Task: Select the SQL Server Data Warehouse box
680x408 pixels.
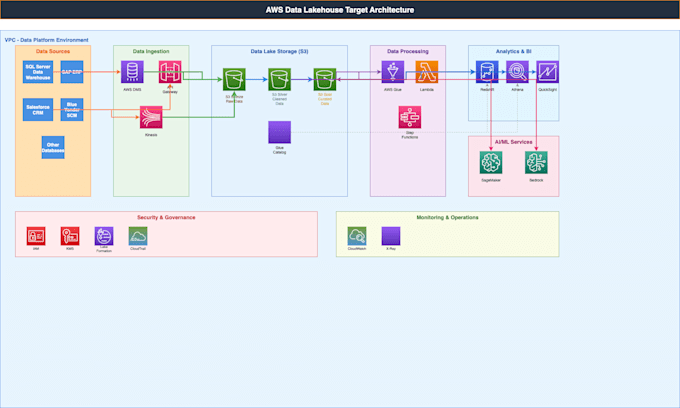Action: tap(38, 72)
